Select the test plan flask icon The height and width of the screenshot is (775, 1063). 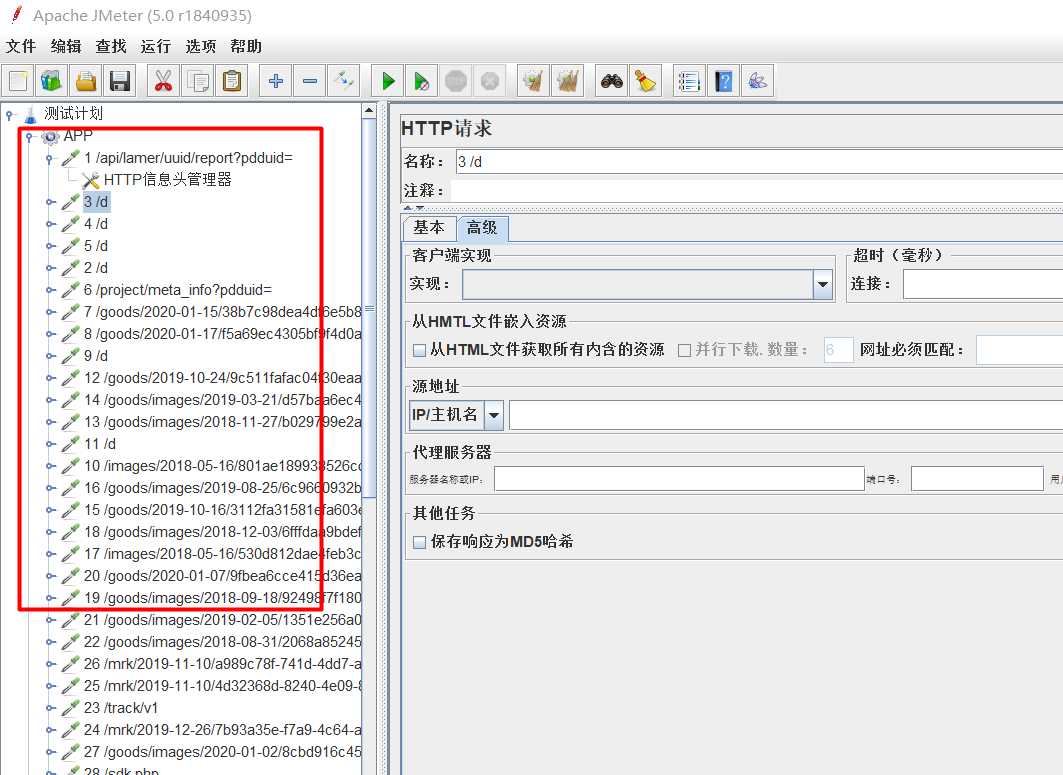pos(31,114)
